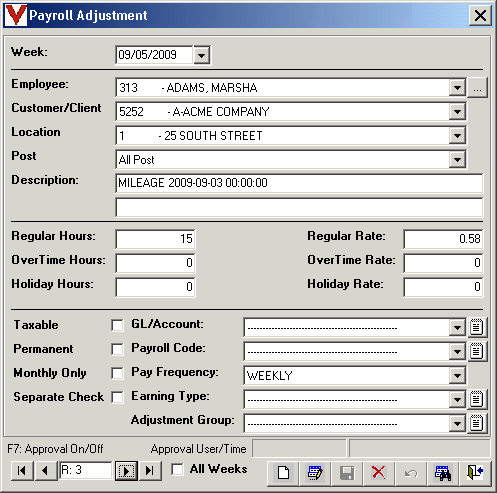Click the next record arrow button
The height and width of the screenshot is (493, 497).
(x=126, y=471)
